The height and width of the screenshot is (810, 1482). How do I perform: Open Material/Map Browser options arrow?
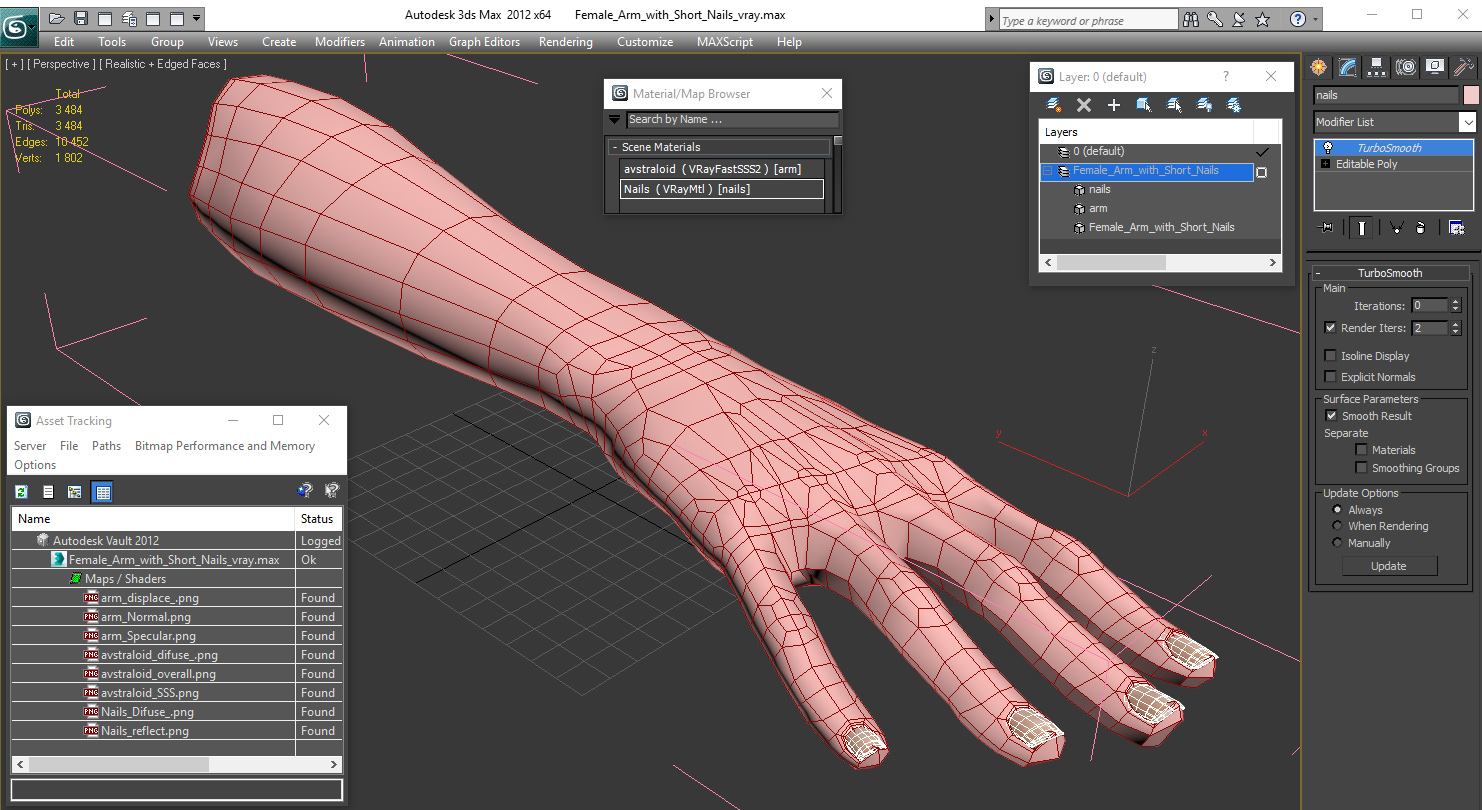coord(615,120)
